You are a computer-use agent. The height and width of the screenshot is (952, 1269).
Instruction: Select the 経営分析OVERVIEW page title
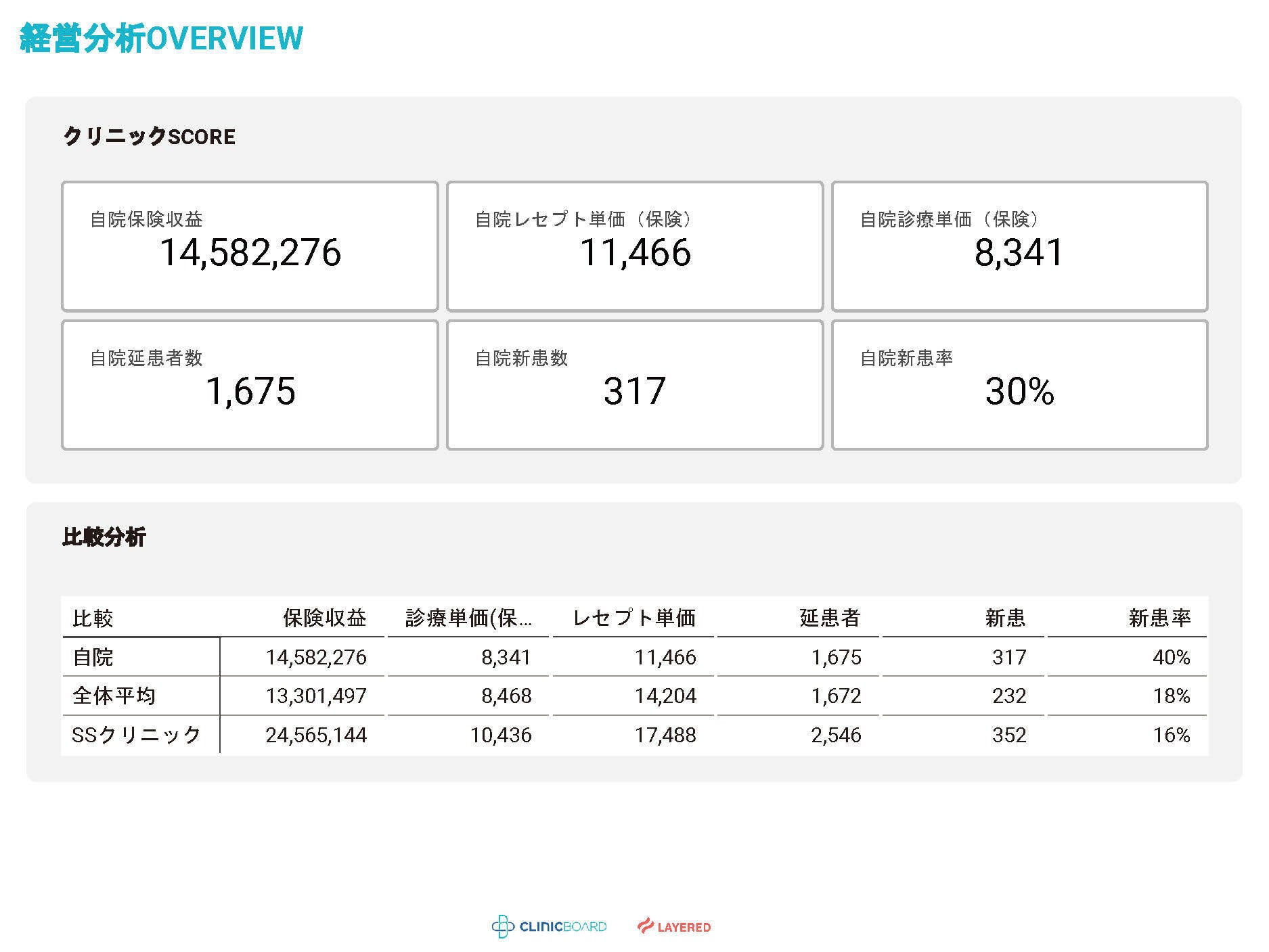(x=161, y=38)
